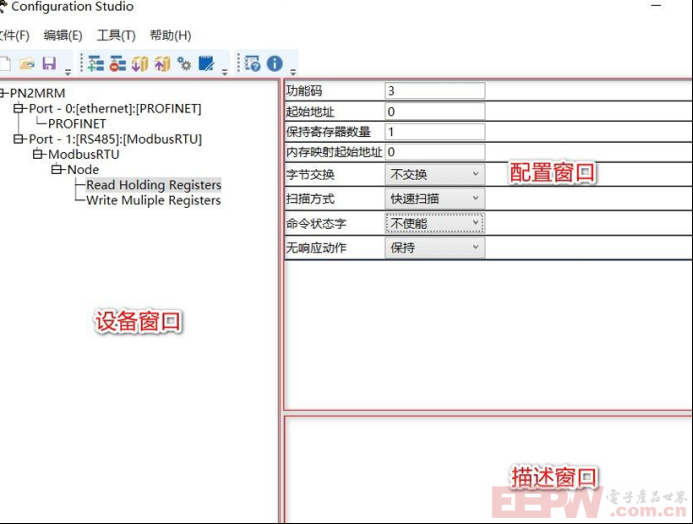Select the PN2MRM root tree item
The image size is (693, 524).
(x=38, y=93)
